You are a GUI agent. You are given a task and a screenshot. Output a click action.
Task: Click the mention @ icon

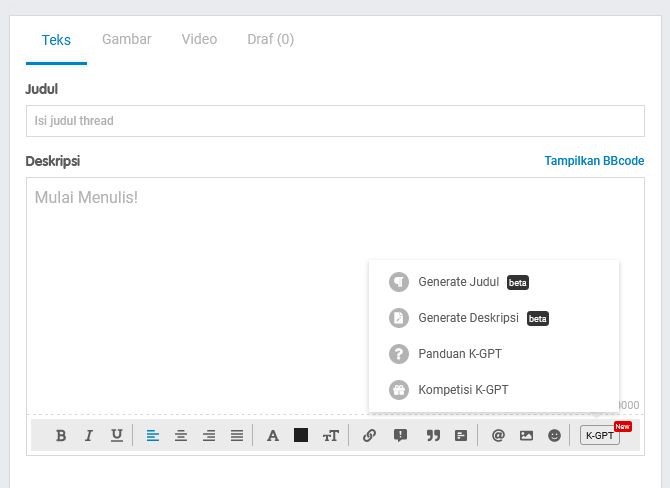pyautogui.click(x=498, y=436)
